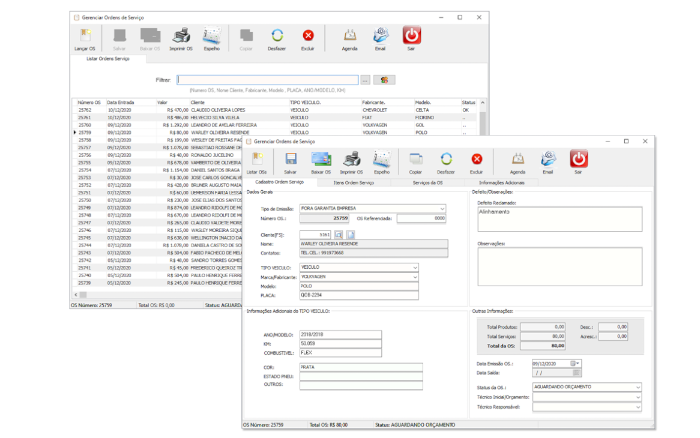Click the Cliente code field

[315, 234]
